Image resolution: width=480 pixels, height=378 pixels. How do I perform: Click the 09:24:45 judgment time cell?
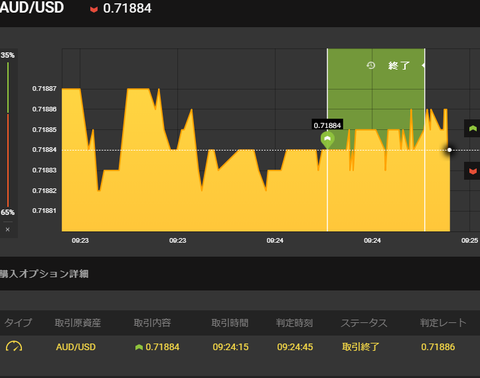click(295, 347)
